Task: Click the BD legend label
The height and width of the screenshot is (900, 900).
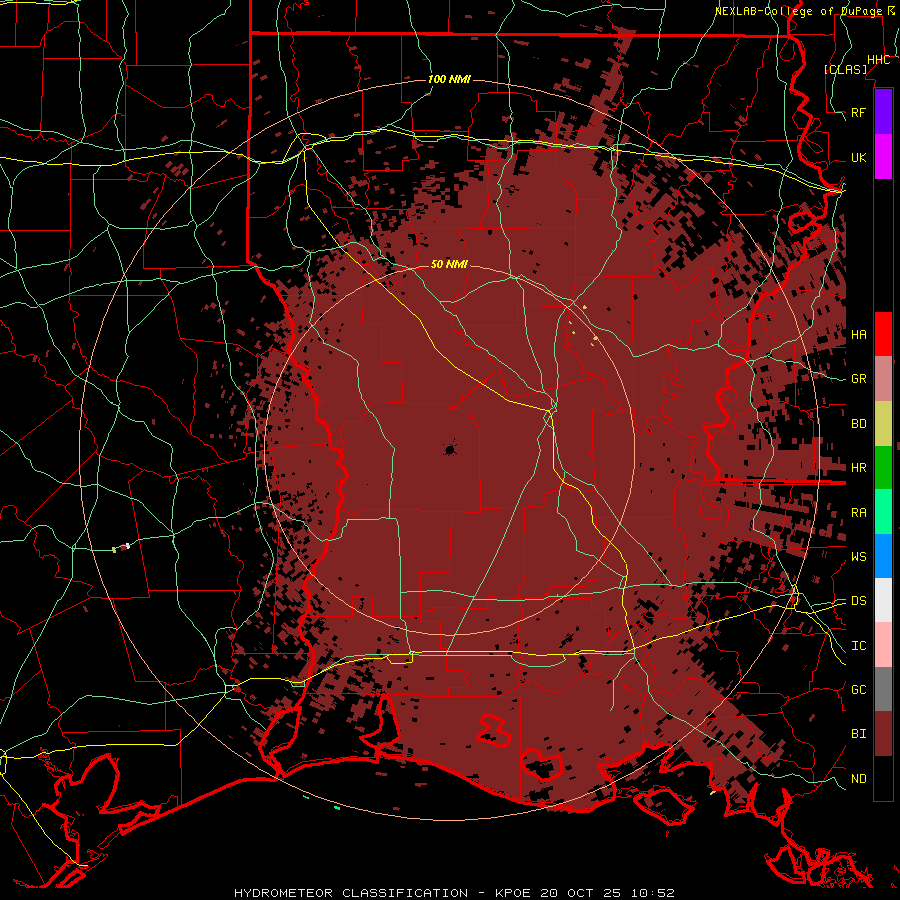Action: coord(859,424)
